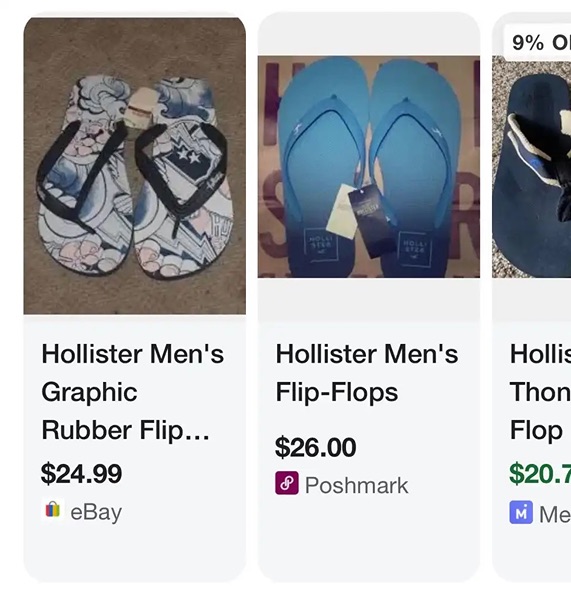Click the 9% off discount badge
This screenshot has width=571, height=600.
point(538,42)
